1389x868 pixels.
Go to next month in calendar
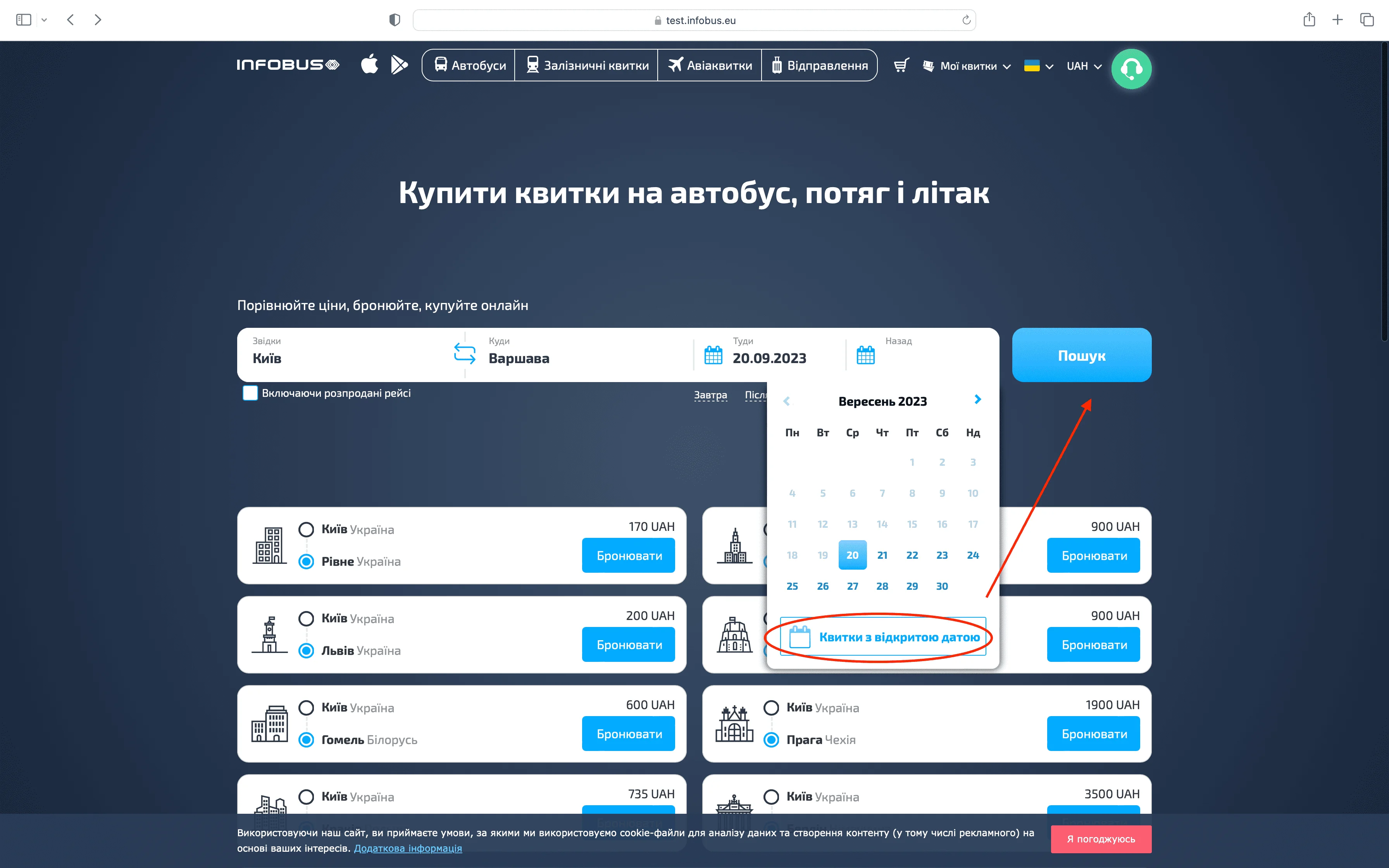click(977, 400)
